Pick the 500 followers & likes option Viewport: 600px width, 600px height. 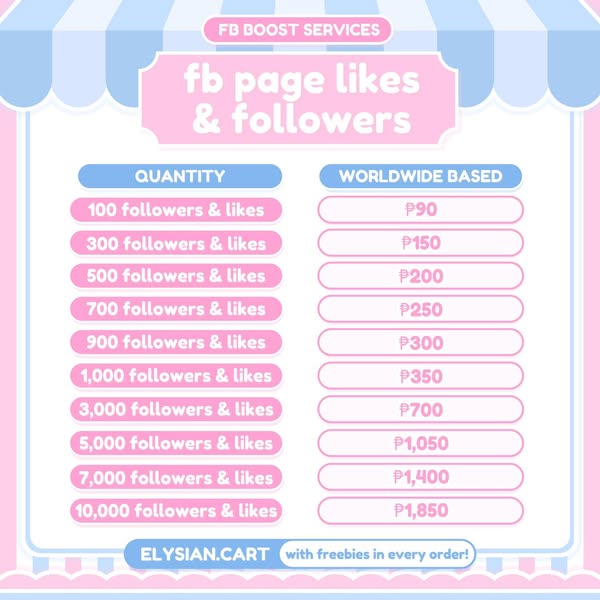pyautogui.click(x=176, y=276)
